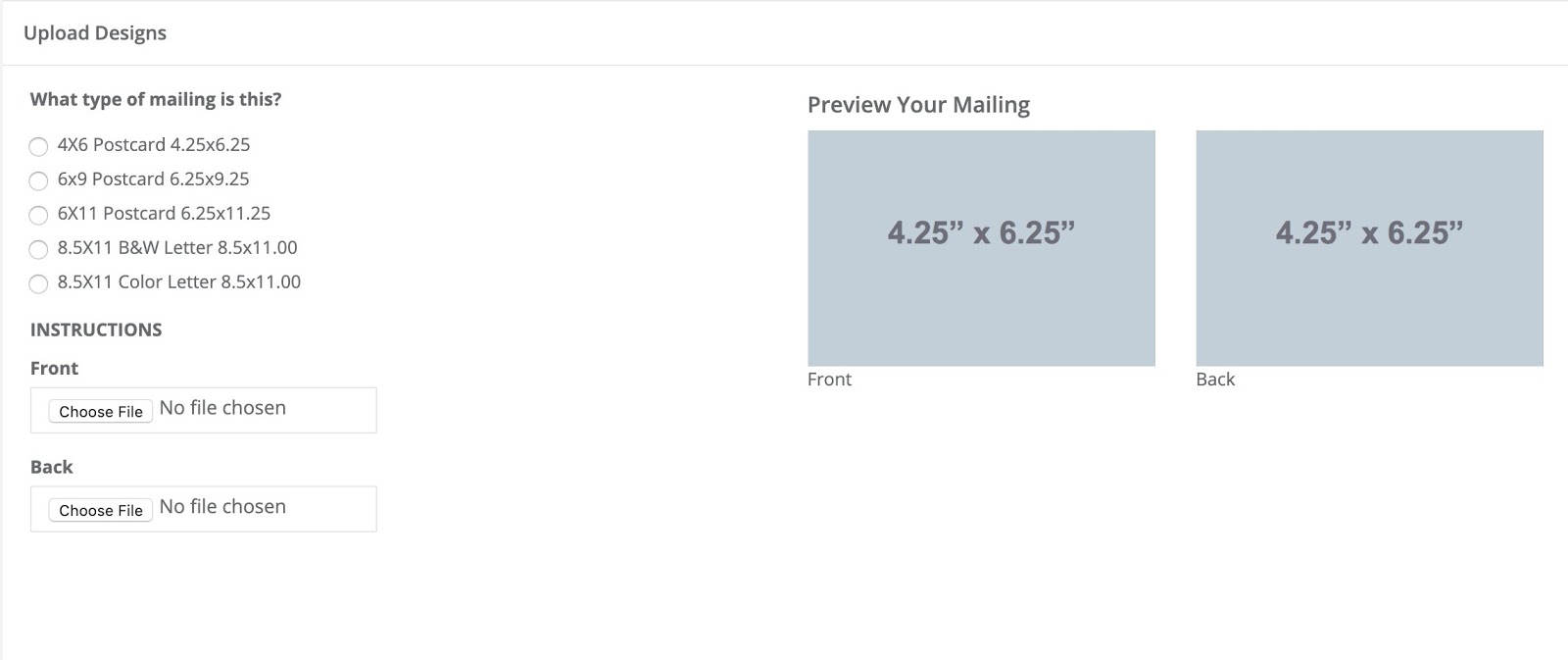Click Choose File under Front
This screenshot has height=660, width=1568.
[101, 412]
